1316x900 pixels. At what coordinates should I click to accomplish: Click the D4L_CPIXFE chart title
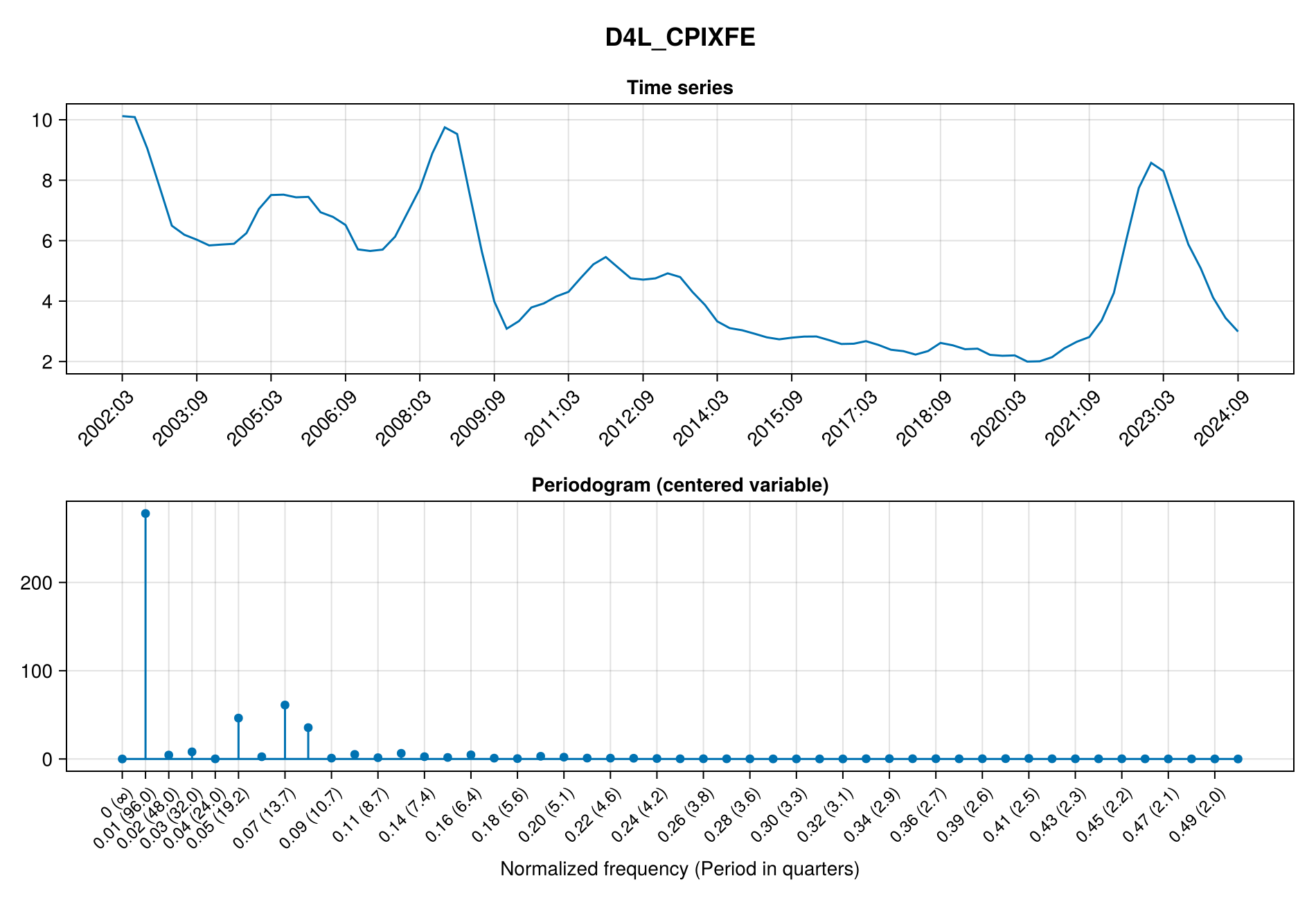click(x=679, y=37)
